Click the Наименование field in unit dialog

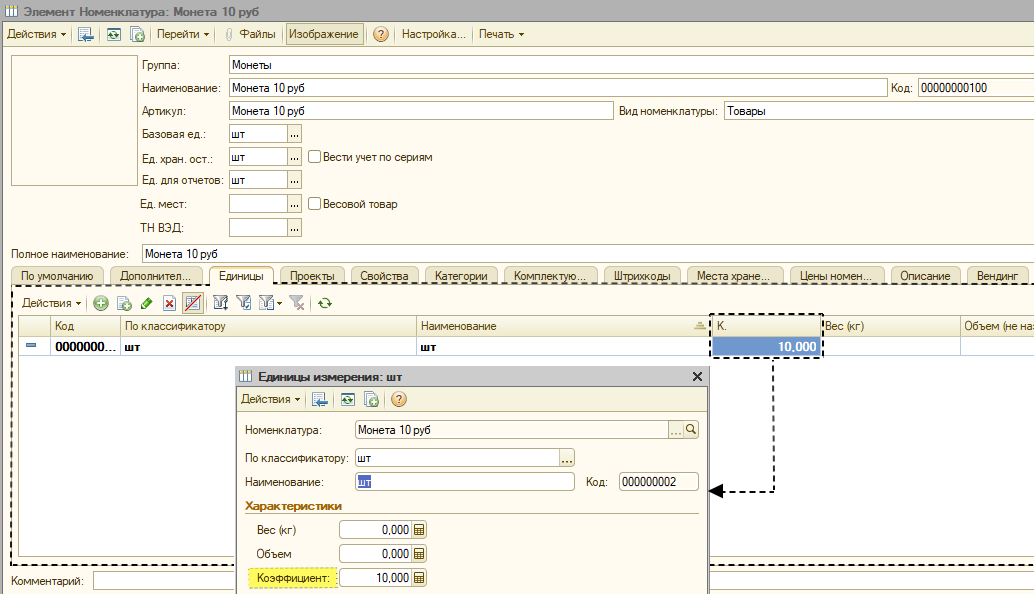[x=465, y=482]
